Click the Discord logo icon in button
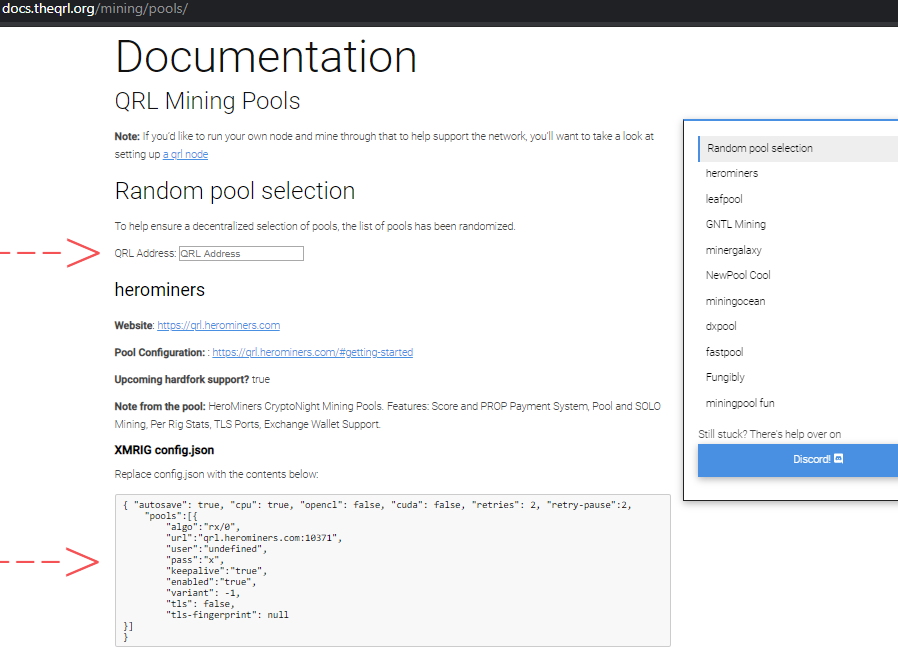The image size is (898, 662). click(838, 459)
